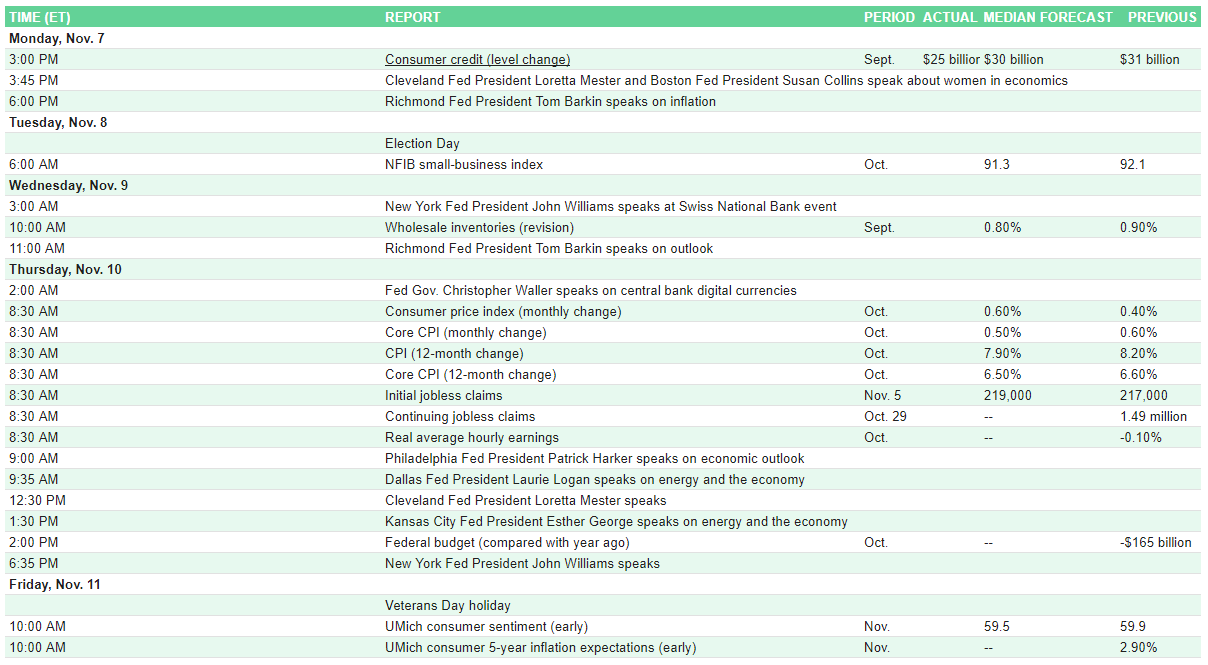Screen dimensions: 1208x665
Task: Click the REPORT column header
Action: point(412,17)
